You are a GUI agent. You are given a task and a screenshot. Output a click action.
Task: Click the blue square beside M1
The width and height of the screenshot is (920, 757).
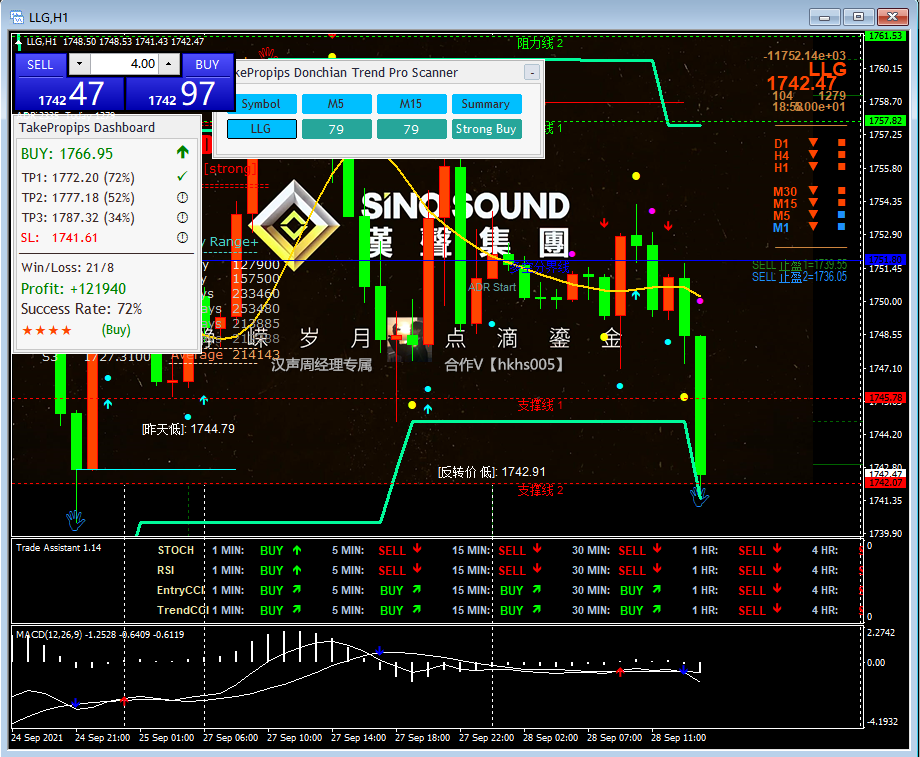[x=841, y=227]
